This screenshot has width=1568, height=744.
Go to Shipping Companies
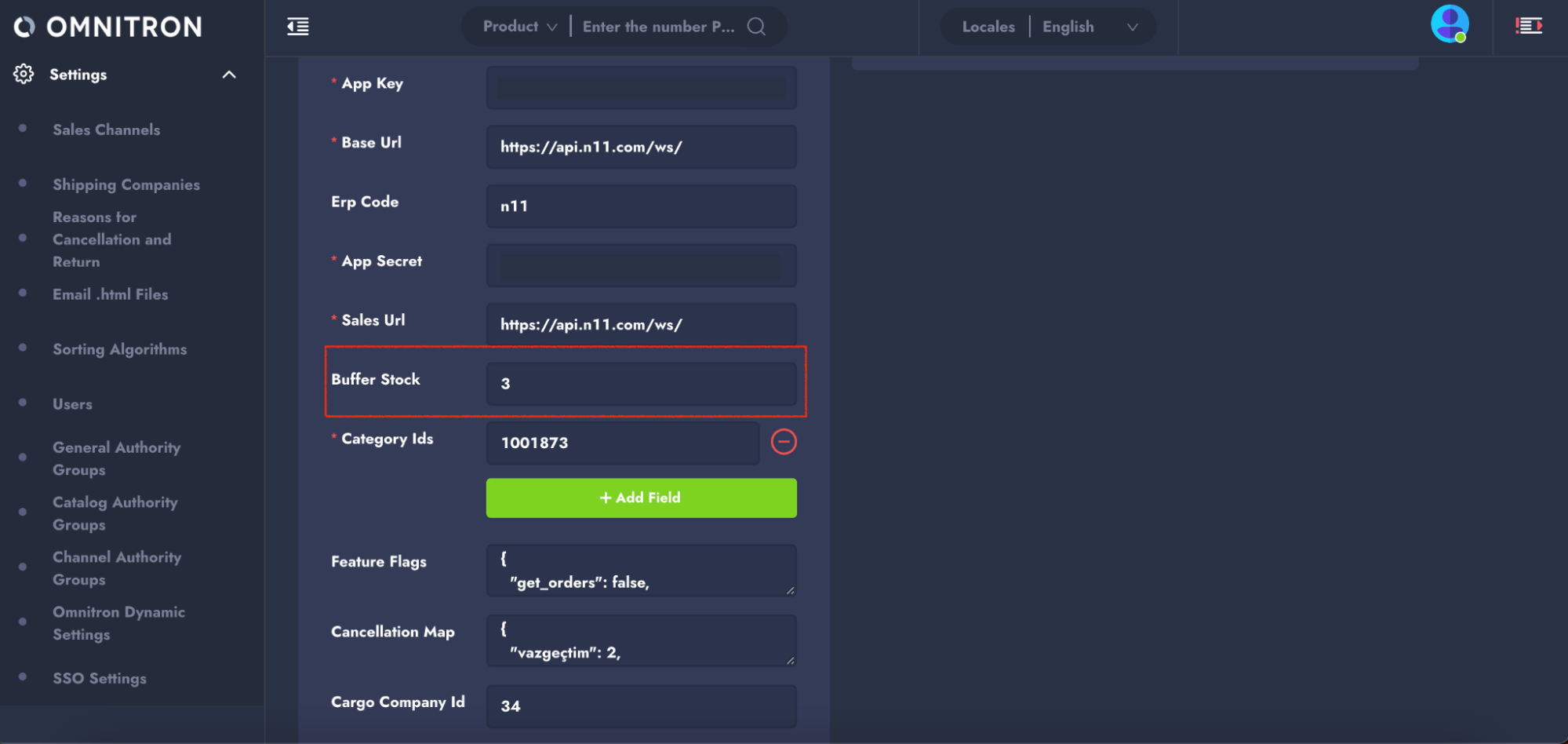[126, 184]
